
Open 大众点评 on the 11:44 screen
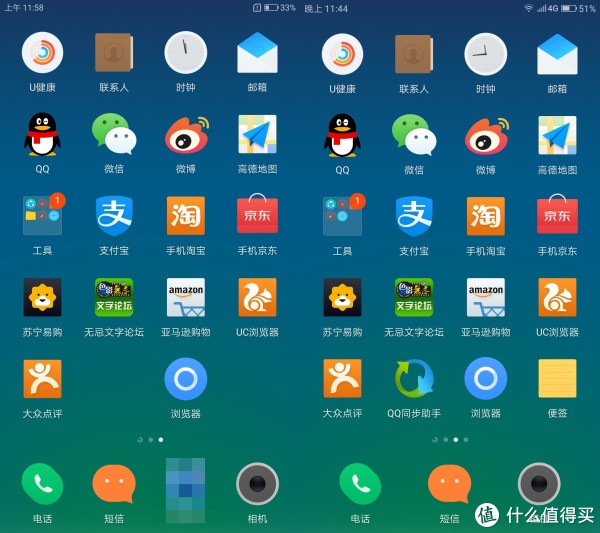tap(342, 378)
